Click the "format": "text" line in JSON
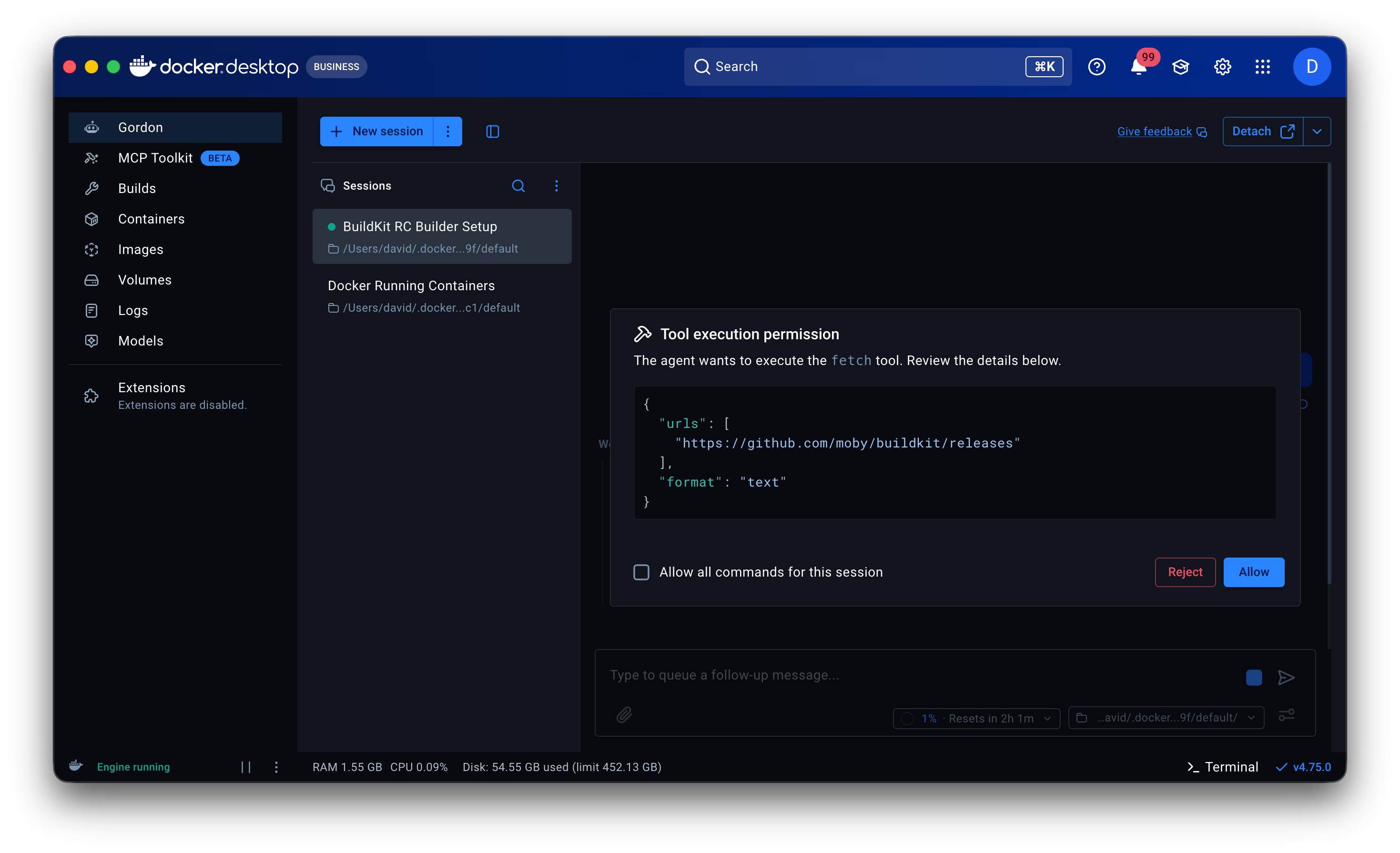The width and height of the screenshot is (1400, 853). click(x=723, y=482)
